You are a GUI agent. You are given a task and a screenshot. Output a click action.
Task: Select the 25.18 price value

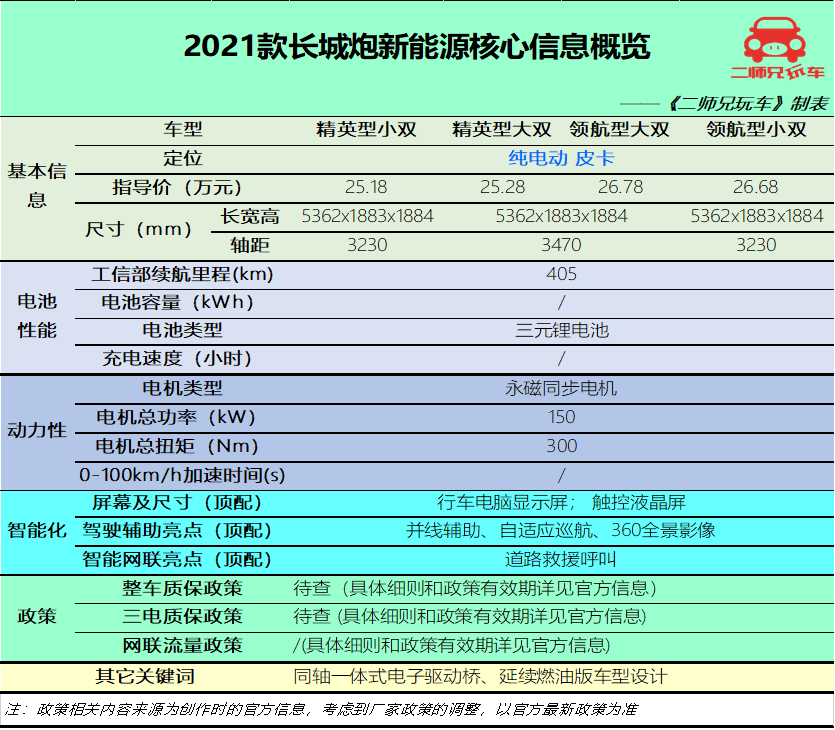click(366, 187)
